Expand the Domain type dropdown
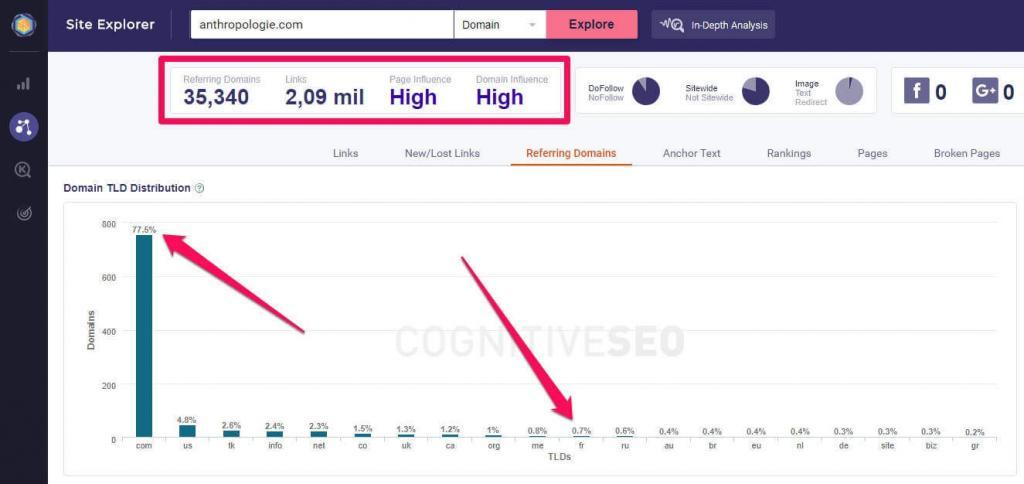The height and width of the screenshot is (484, 1024). (x=499, y=24)
